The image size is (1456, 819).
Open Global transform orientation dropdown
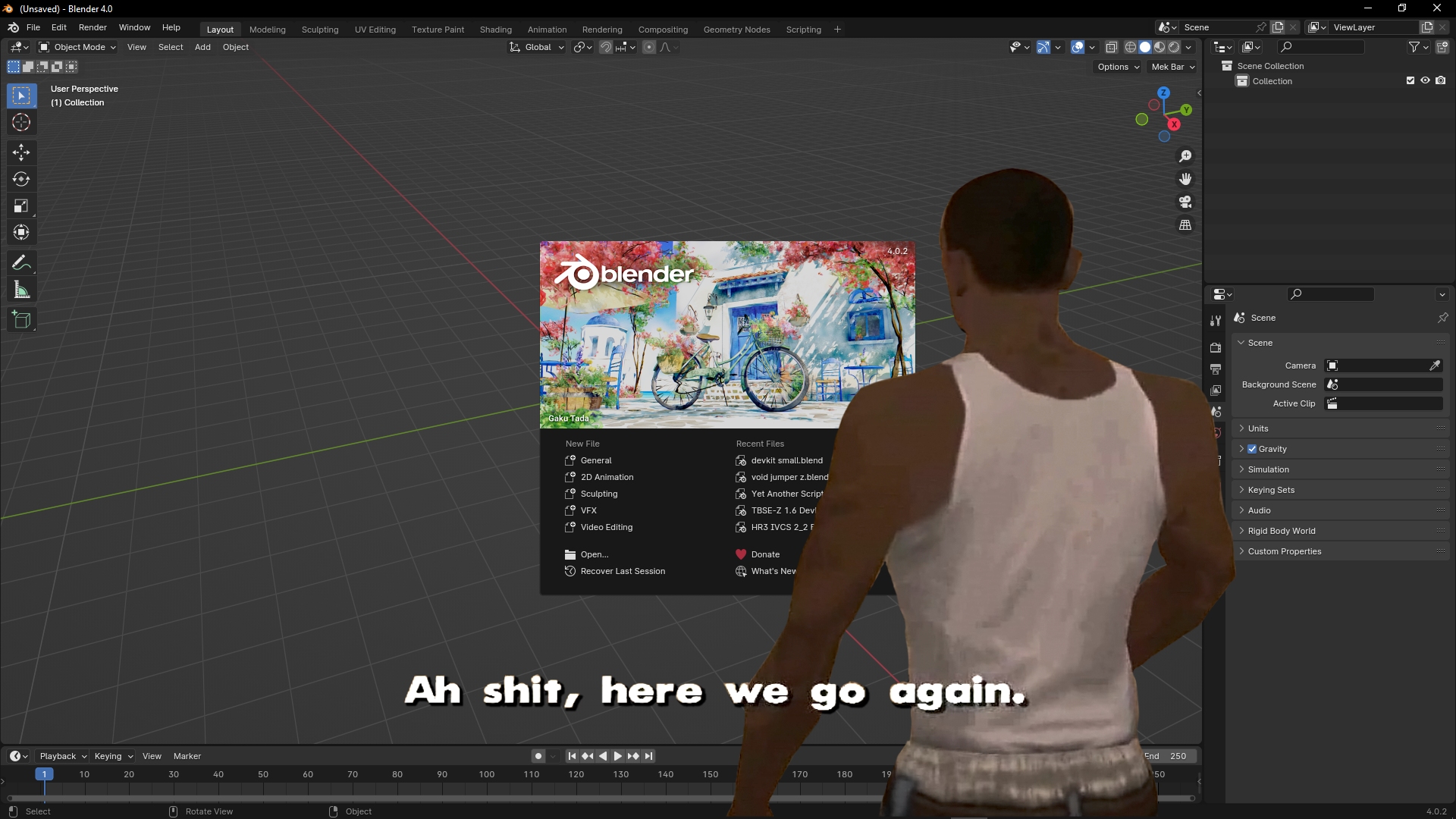pos(538,47)
